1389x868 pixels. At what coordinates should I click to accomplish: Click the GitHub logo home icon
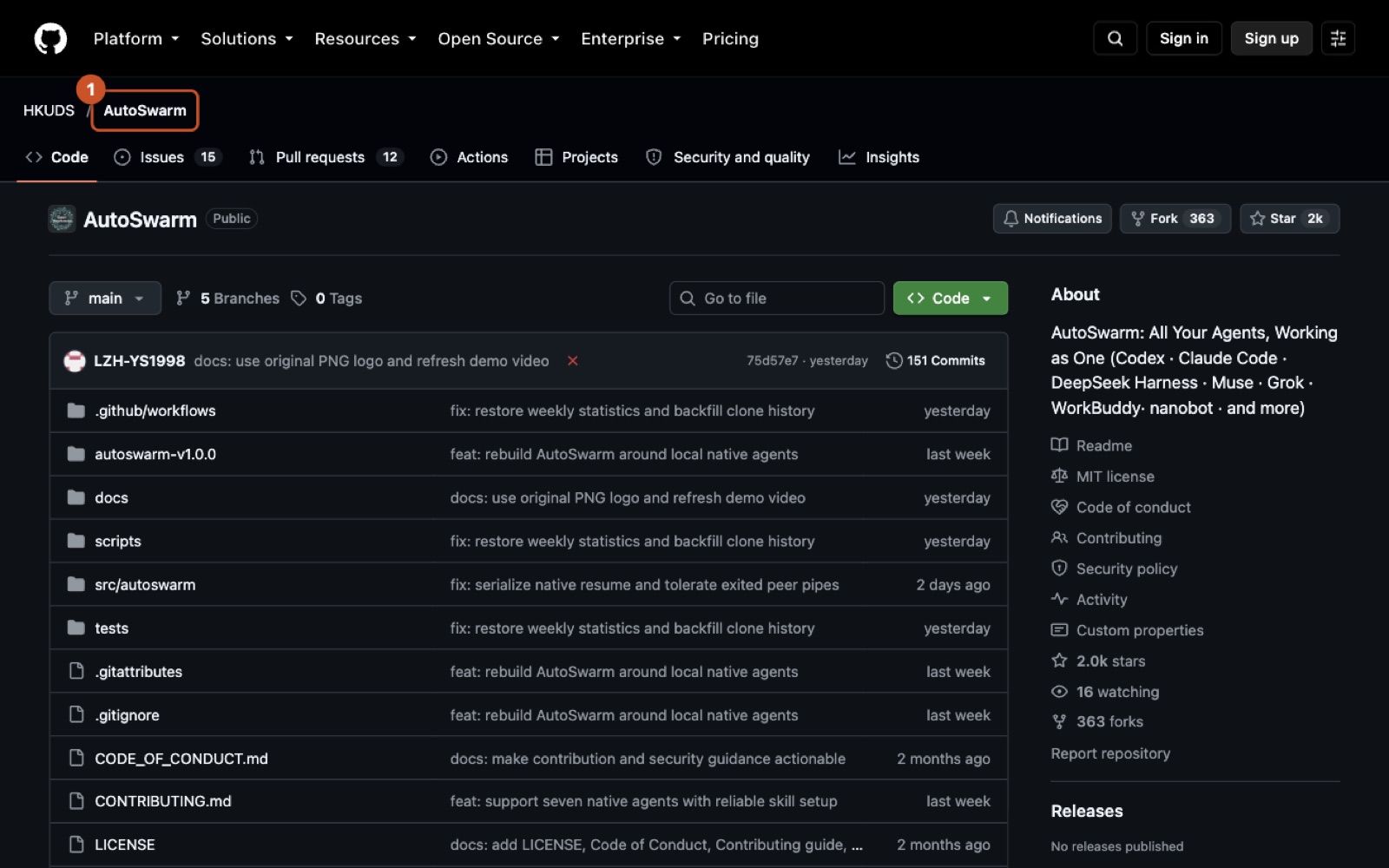click(x=50, y=38)
